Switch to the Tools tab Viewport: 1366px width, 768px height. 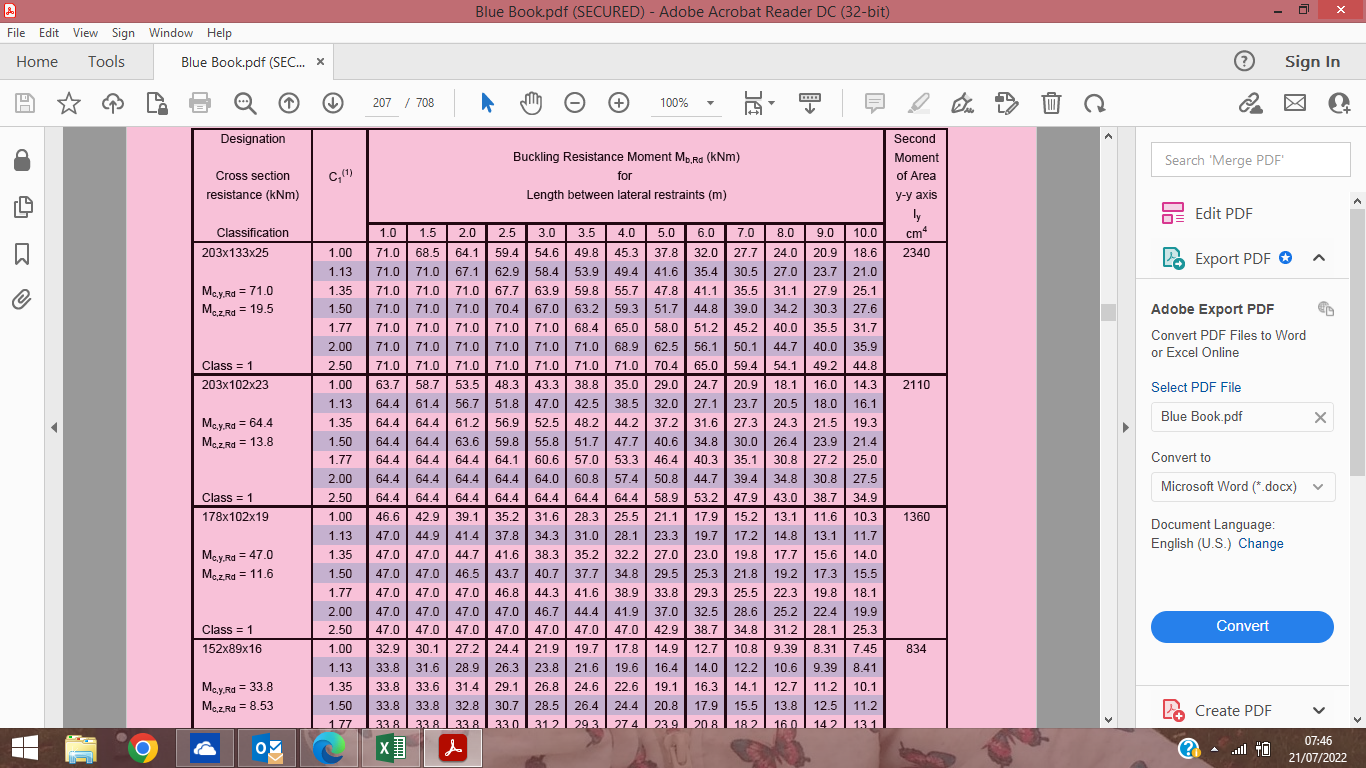(x=106, y=62)
